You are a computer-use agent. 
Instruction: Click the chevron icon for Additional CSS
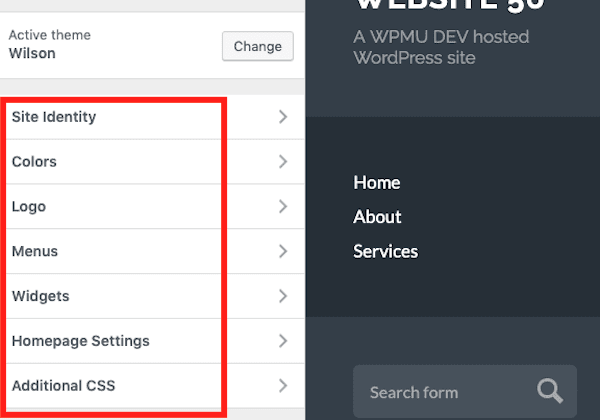283,385
